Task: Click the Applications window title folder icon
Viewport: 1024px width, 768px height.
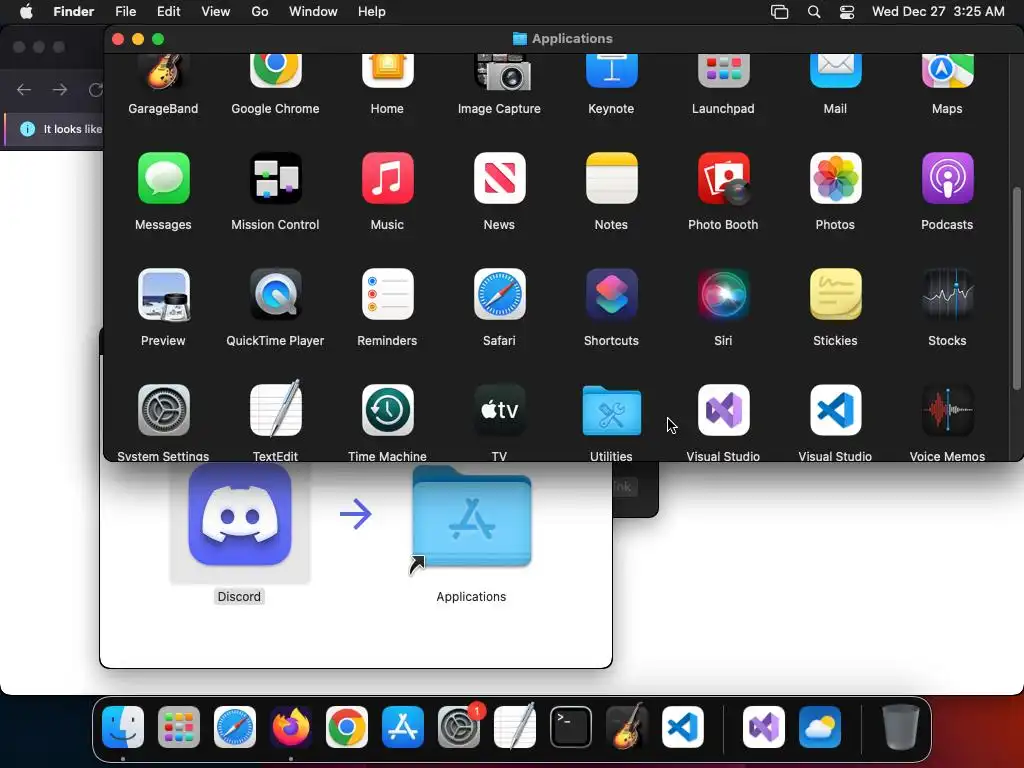Action: (x=520, y=39)
